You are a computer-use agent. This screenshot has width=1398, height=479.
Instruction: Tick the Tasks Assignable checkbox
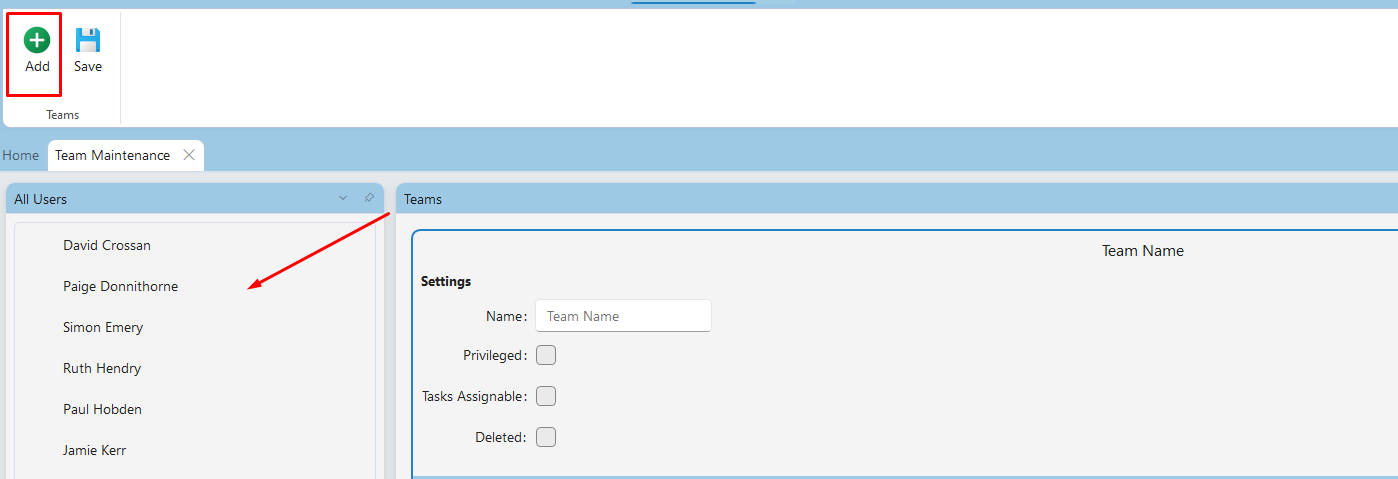[546, 396]
